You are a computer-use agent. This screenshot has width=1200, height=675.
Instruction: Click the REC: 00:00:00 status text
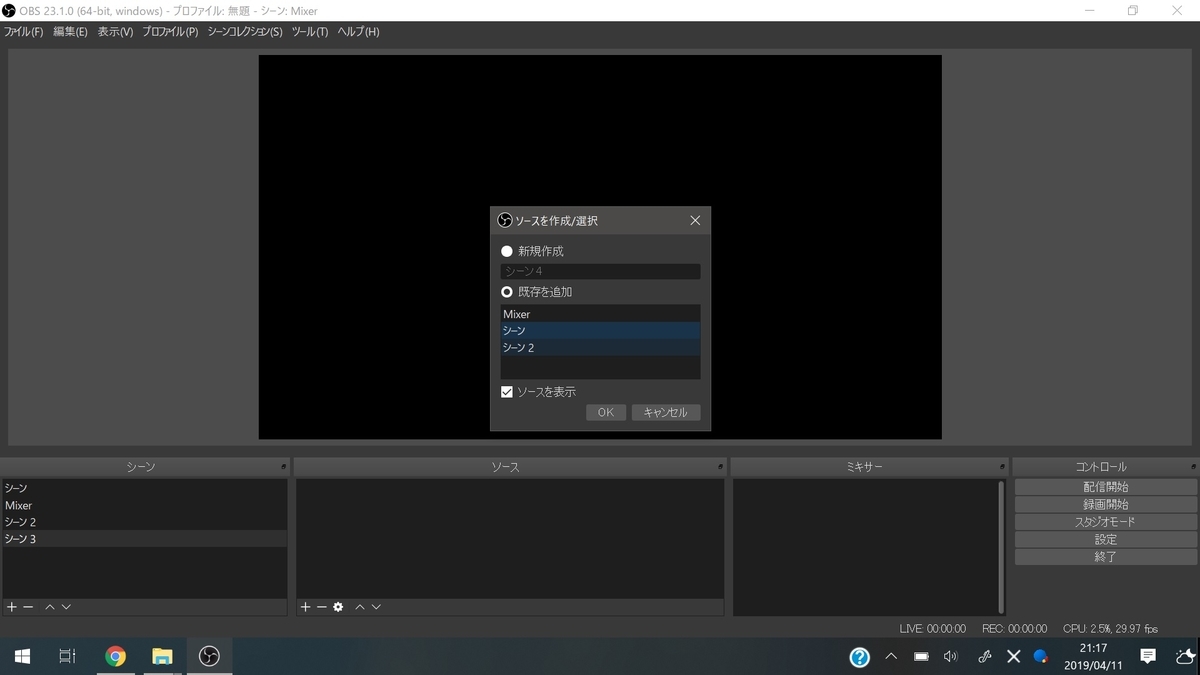pyautogui.click(x=1014, y=629)
